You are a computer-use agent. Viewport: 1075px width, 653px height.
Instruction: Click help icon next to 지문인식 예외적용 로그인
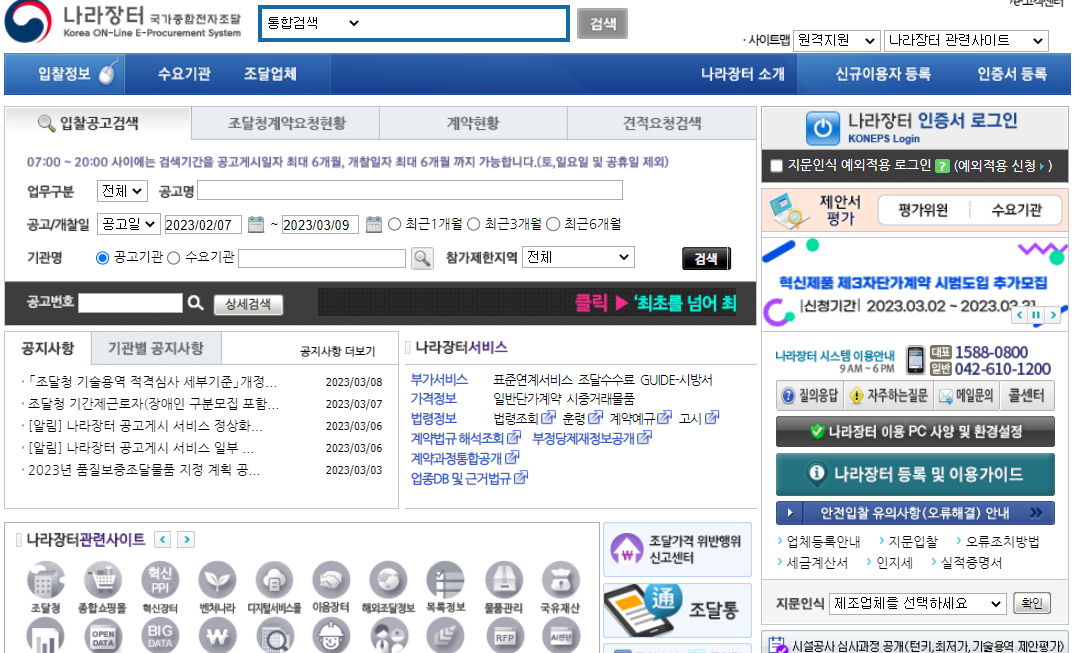pyautogui.click(x=943, y=166)
